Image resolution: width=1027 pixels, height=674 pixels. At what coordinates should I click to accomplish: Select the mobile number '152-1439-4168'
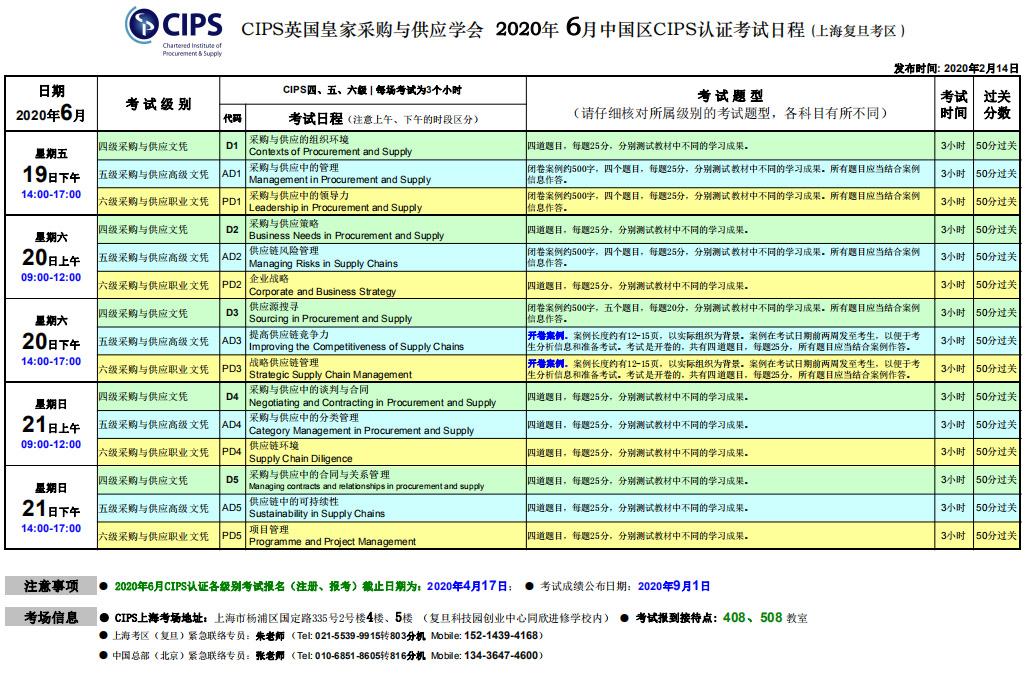click(x=500, y=635)
